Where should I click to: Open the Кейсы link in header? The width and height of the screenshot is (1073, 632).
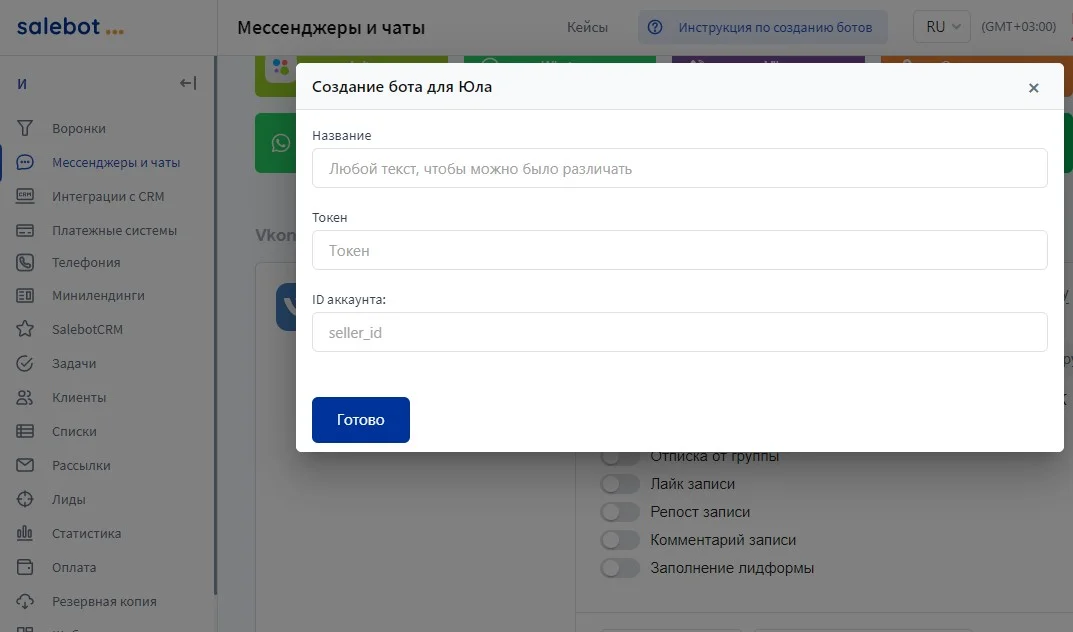point(587,27)
